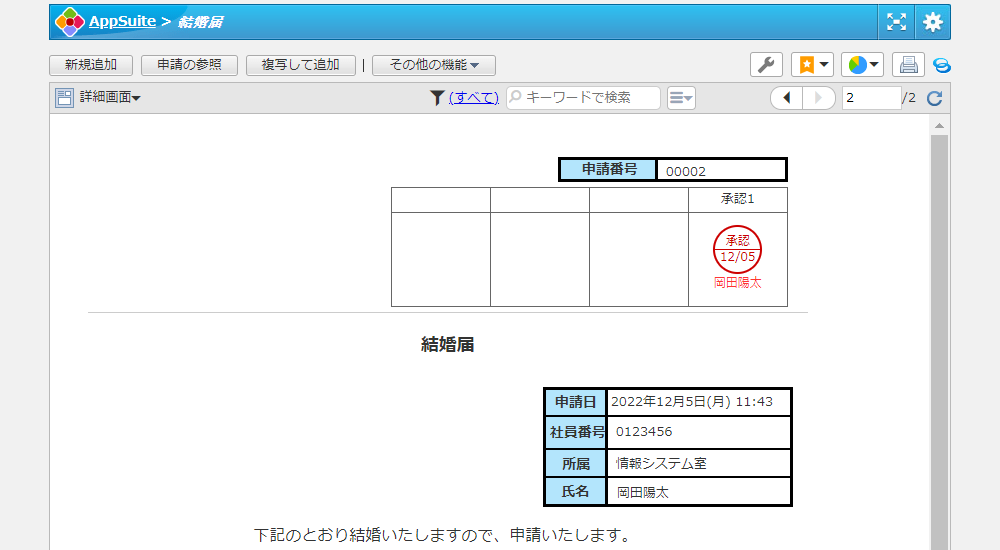Click the funnel filter icon
Screen dimensions: 1000x550
[x=437, y=98]
